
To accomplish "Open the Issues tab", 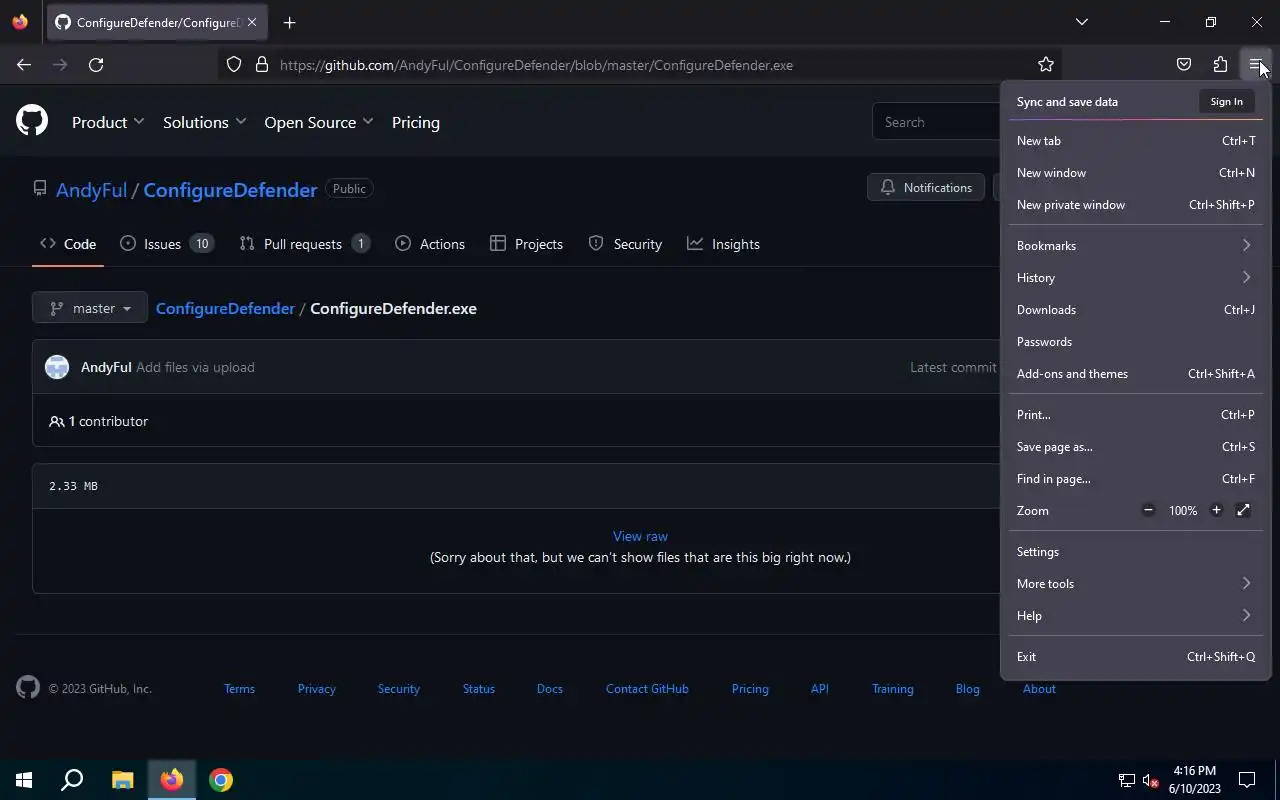I will [x=167, y=244].
